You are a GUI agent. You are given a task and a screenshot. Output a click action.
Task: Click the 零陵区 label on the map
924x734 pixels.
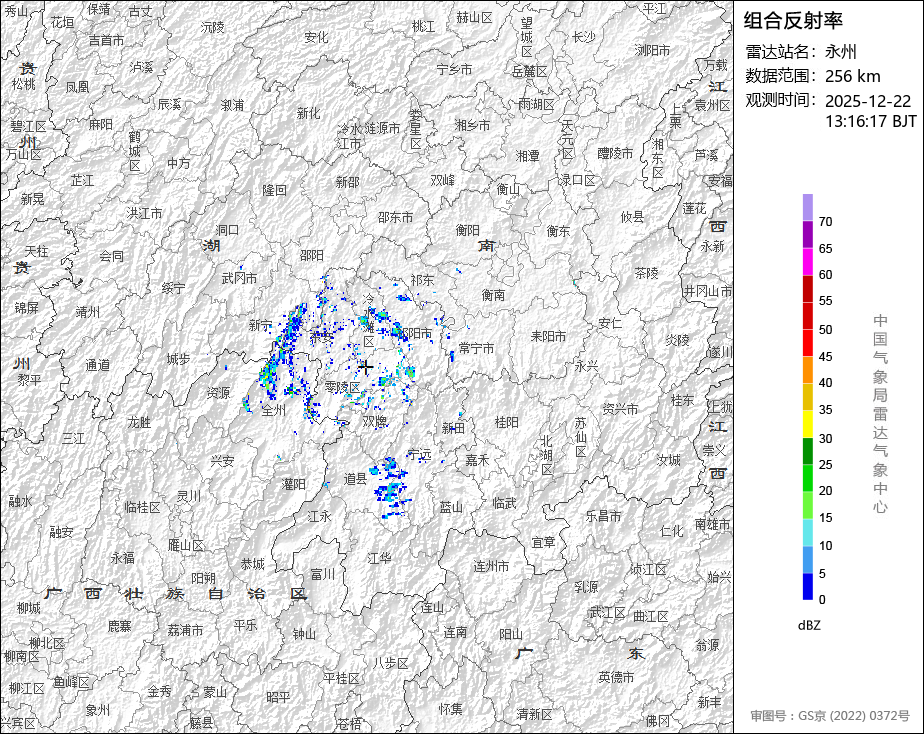click(342, 388)
